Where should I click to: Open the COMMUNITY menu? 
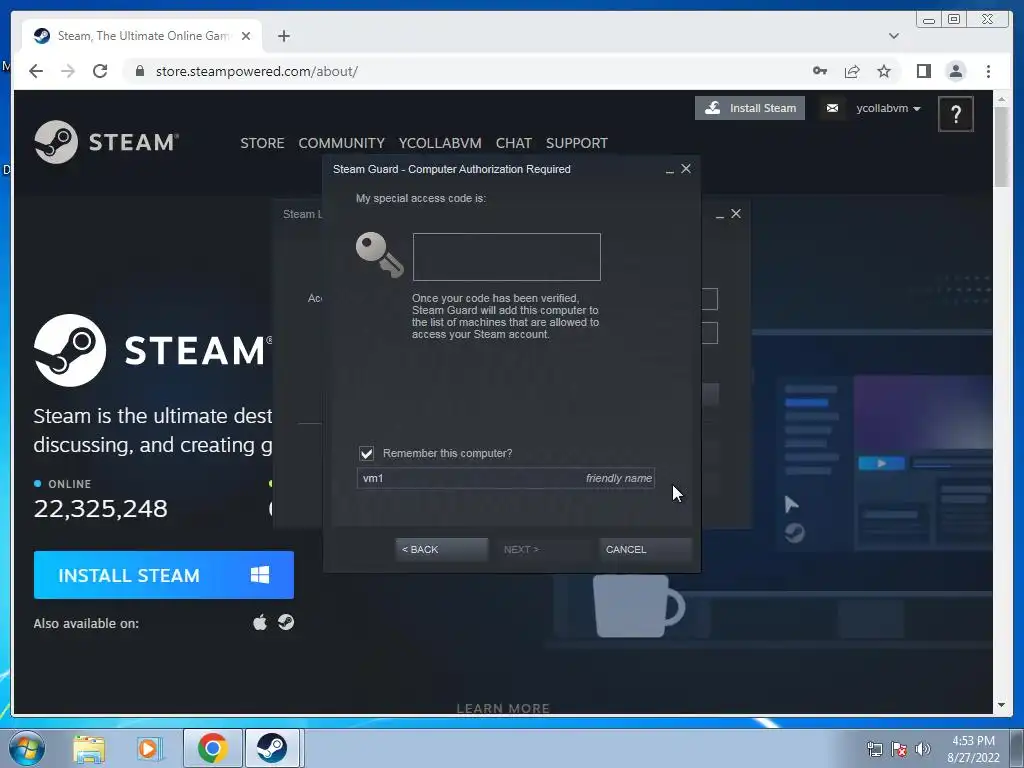342,143
